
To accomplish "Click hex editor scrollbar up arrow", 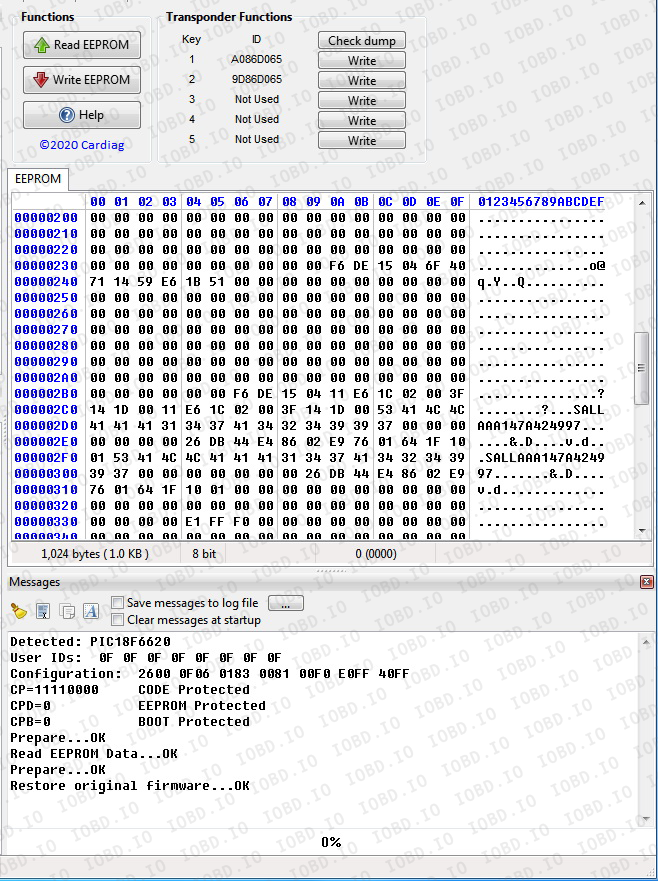I will coord(642,203).
